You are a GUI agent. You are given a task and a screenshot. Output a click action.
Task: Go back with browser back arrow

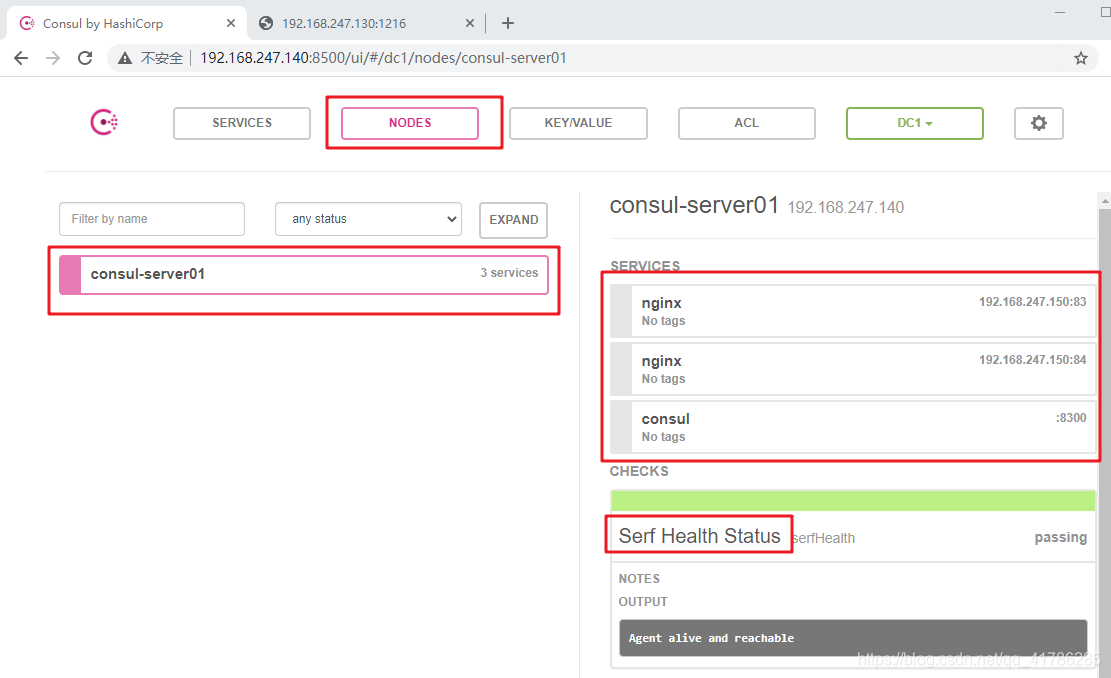[x=21, y=58]
